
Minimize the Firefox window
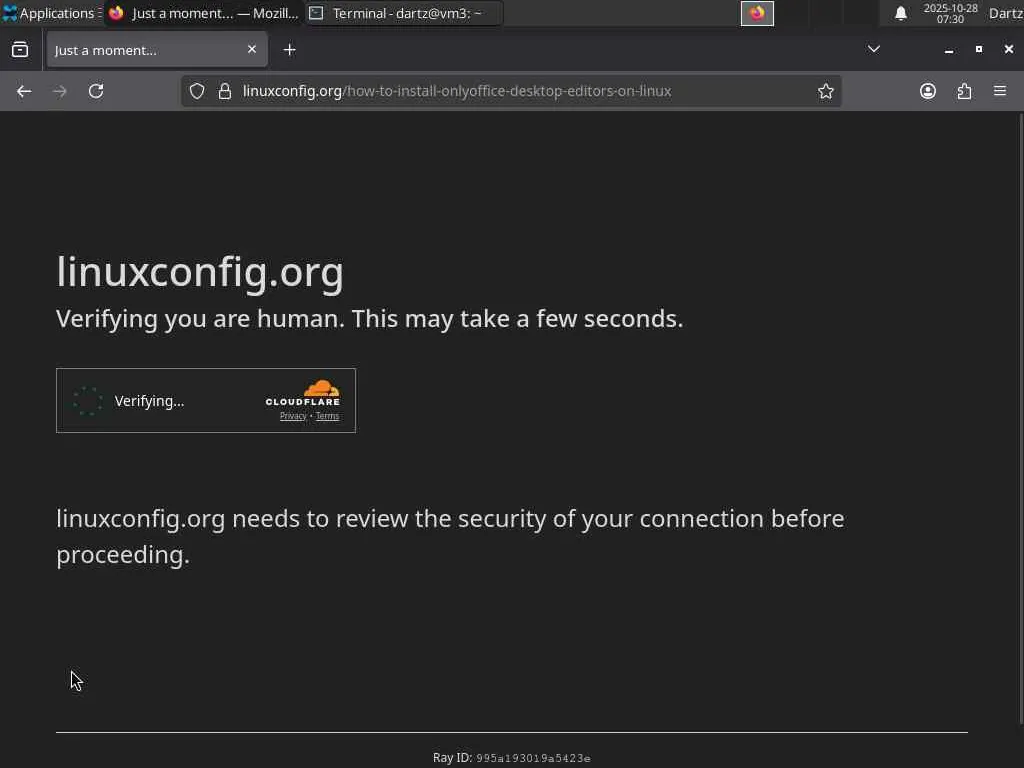coord(948,50)
